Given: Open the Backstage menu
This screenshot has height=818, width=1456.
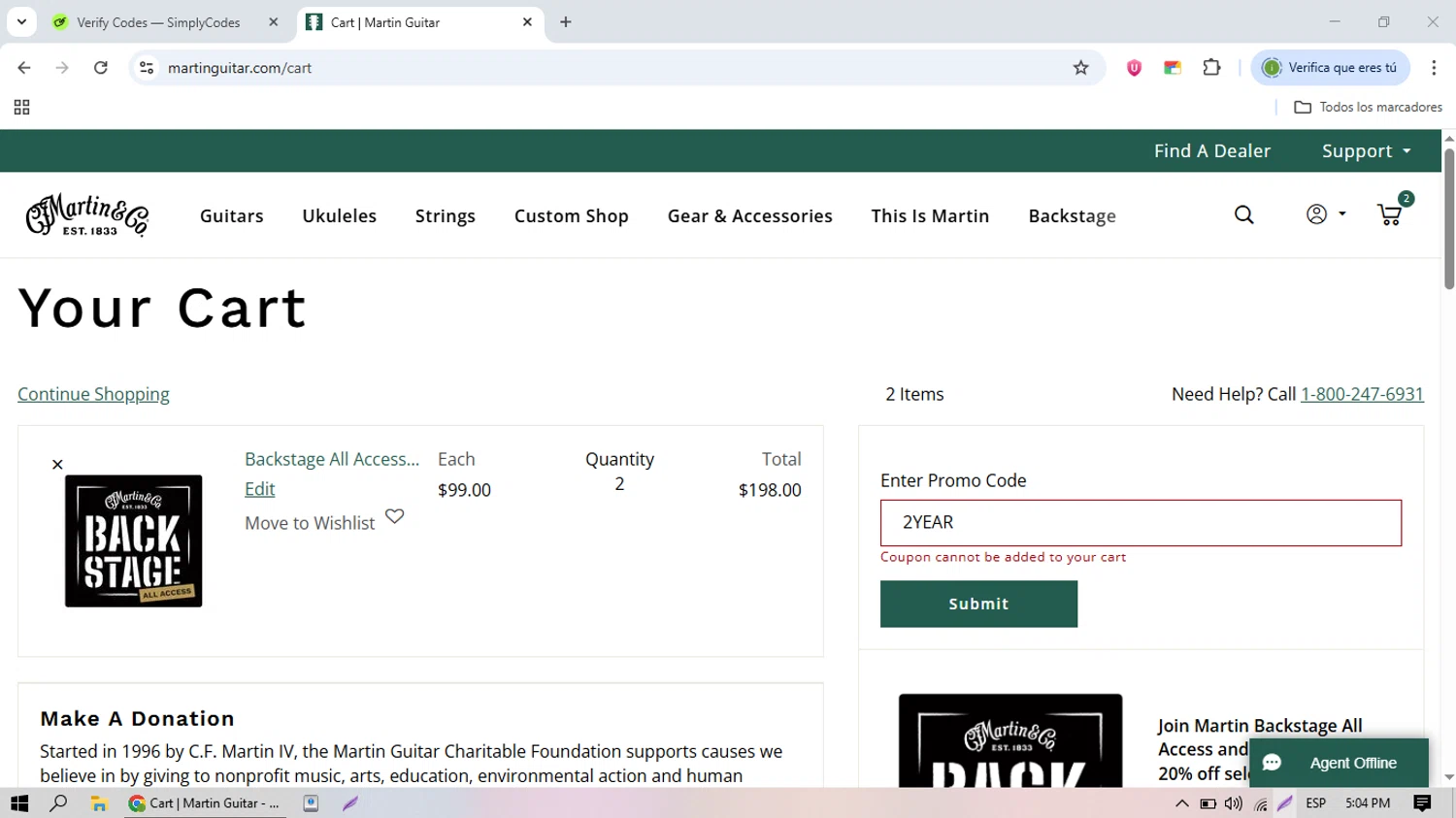Looking at the screenshot, I should [x=1073, y=216].
